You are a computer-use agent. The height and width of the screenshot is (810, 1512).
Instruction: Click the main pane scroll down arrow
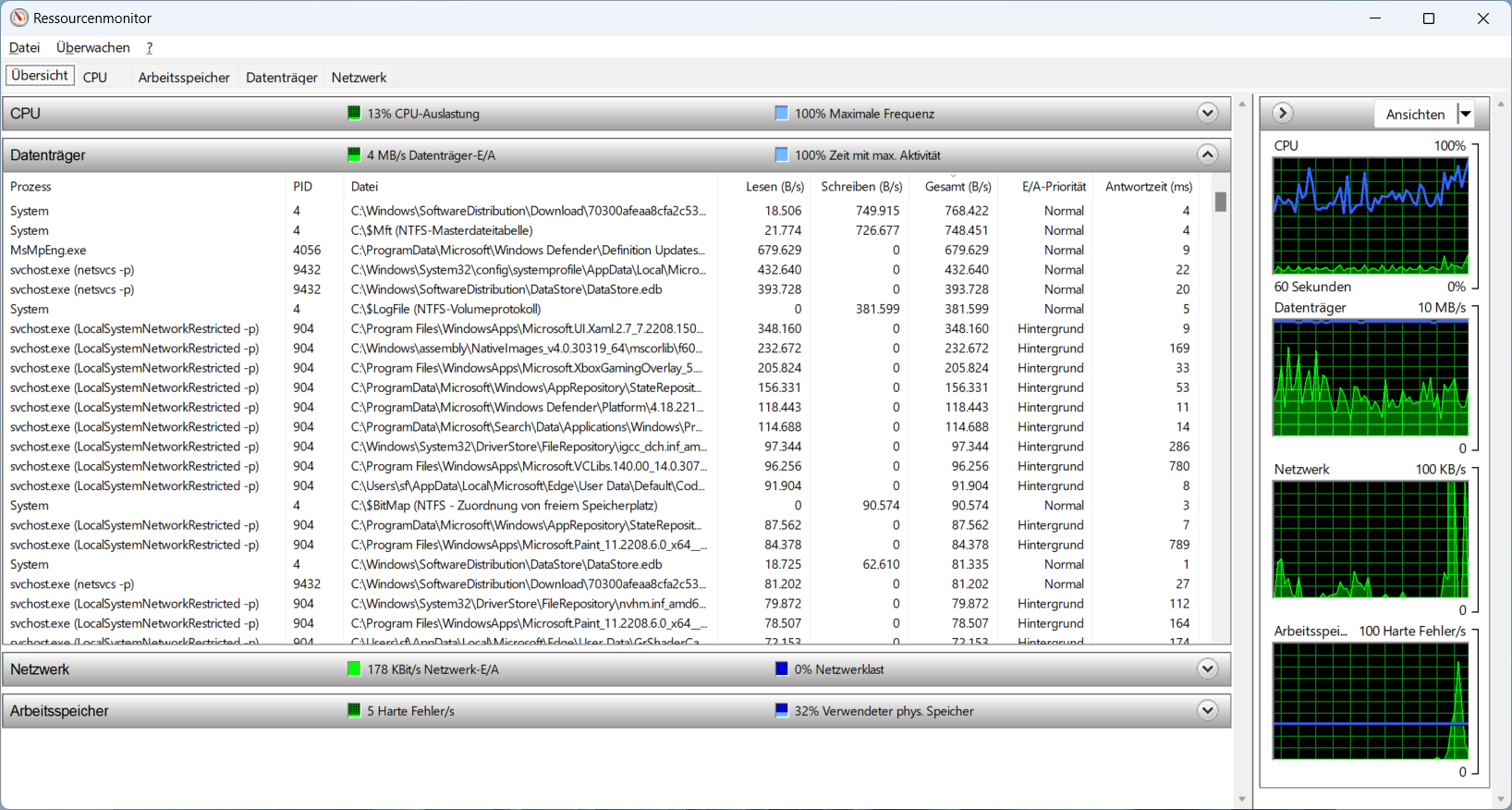pos(1242,799)
